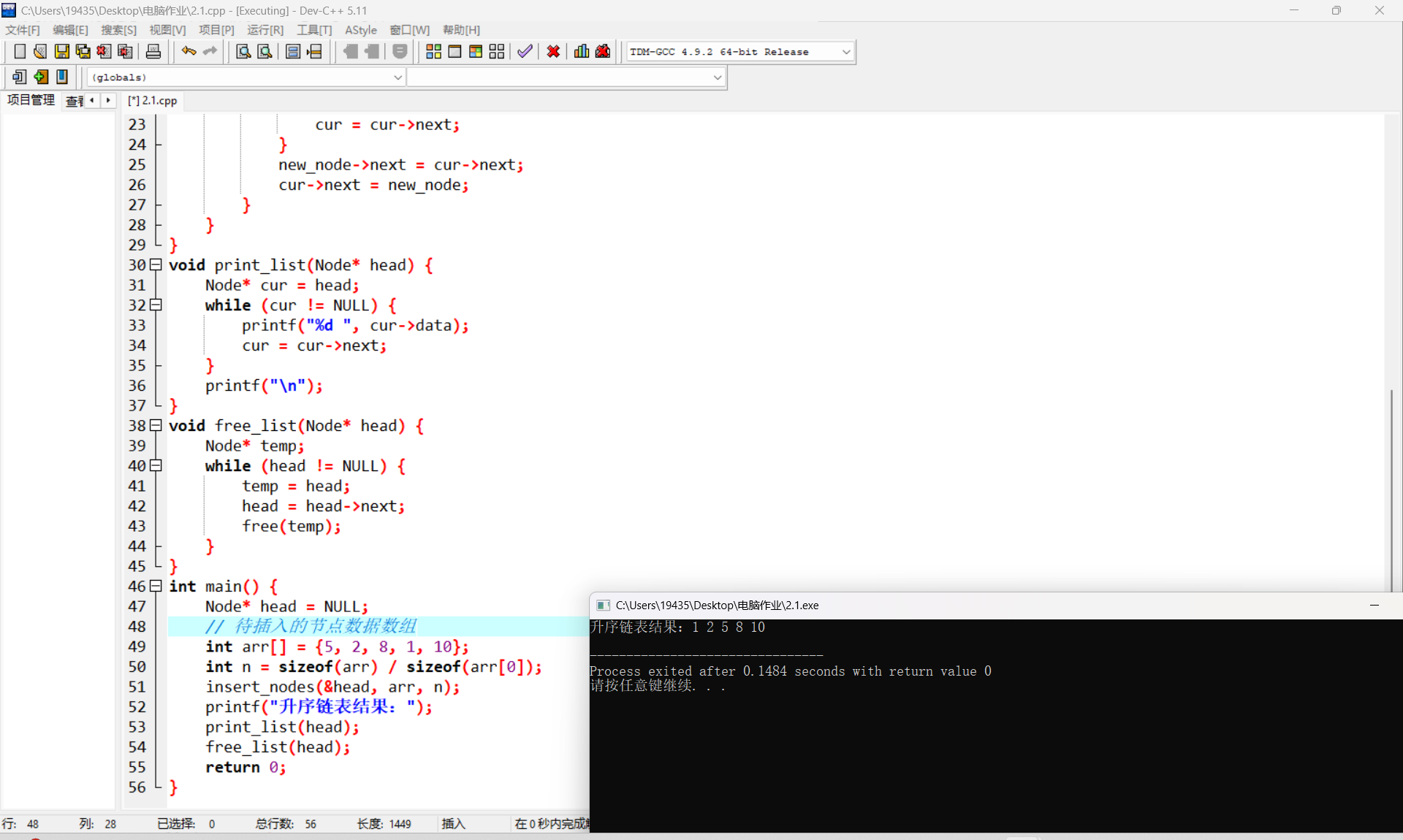Open the AStyle menu
The height and width of the screenshot is (840, 1403).
point(360,30)
